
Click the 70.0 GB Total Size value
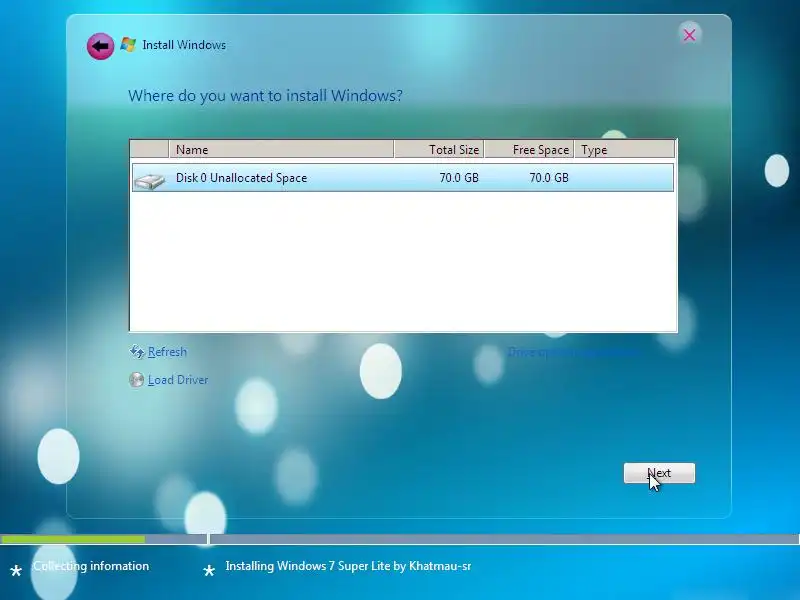click(459, 178)
